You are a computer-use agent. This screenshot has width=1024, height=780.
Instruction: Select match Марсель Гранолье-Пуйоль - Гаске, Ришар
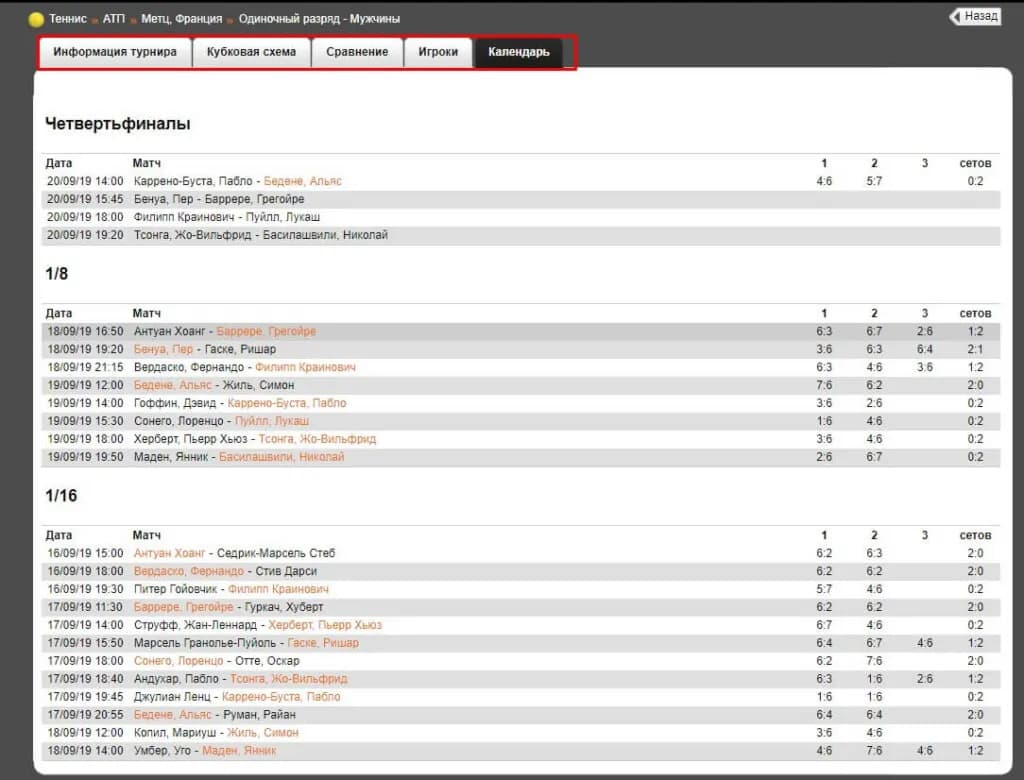[x=246, y=643]
